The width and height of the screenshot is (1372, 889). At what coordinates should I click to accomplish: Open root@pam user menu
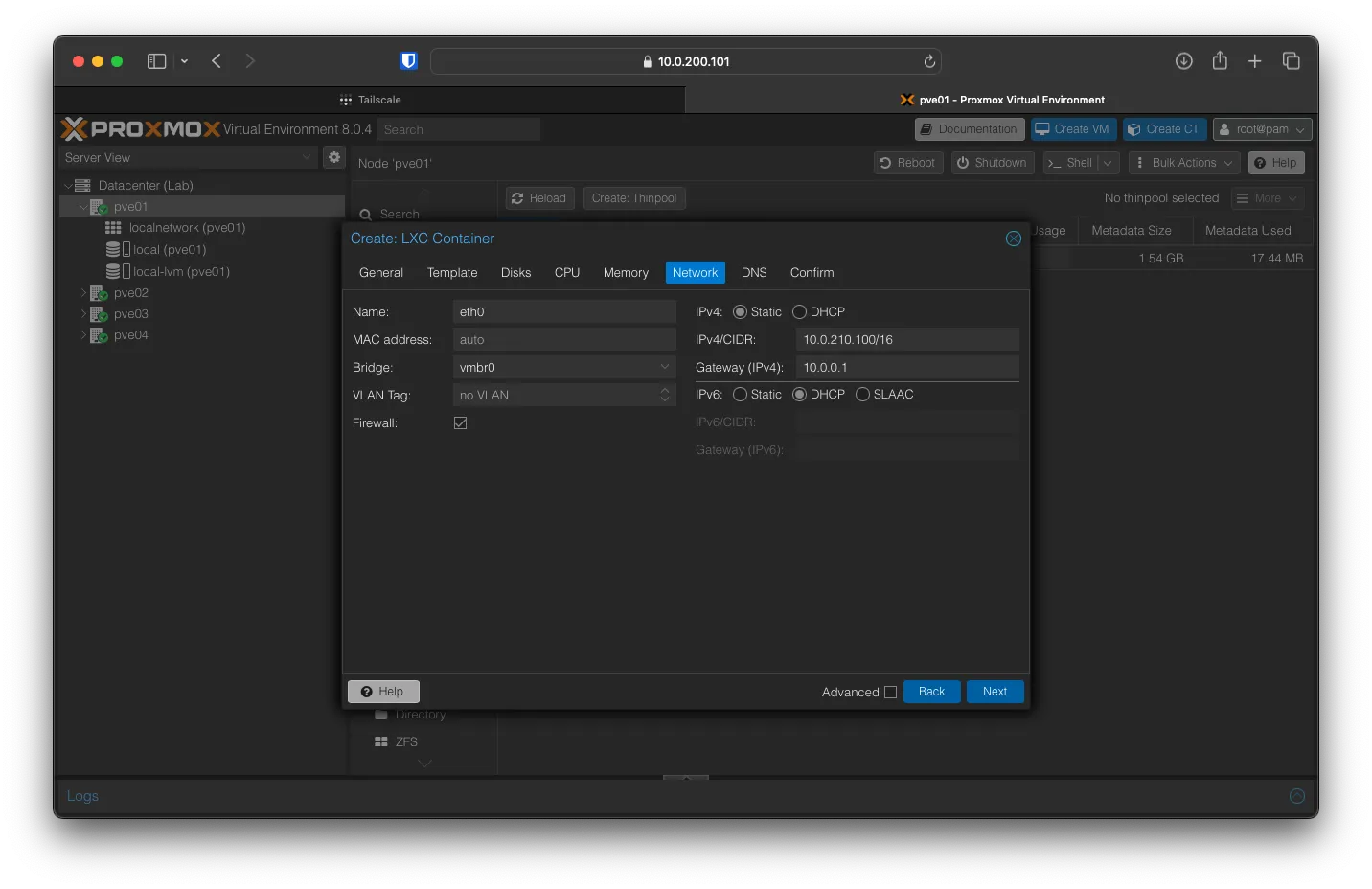pyautogui.click(x=1262, y=129)
